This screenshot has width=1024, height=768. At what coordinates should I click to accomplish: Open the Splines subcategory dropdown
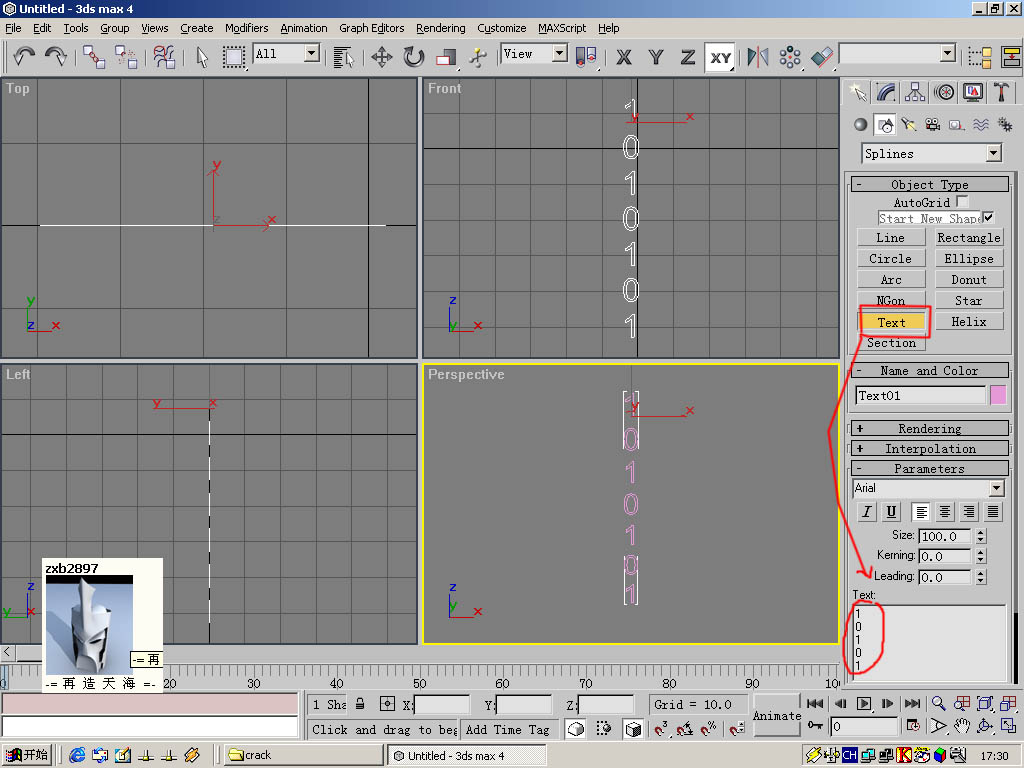994,153
